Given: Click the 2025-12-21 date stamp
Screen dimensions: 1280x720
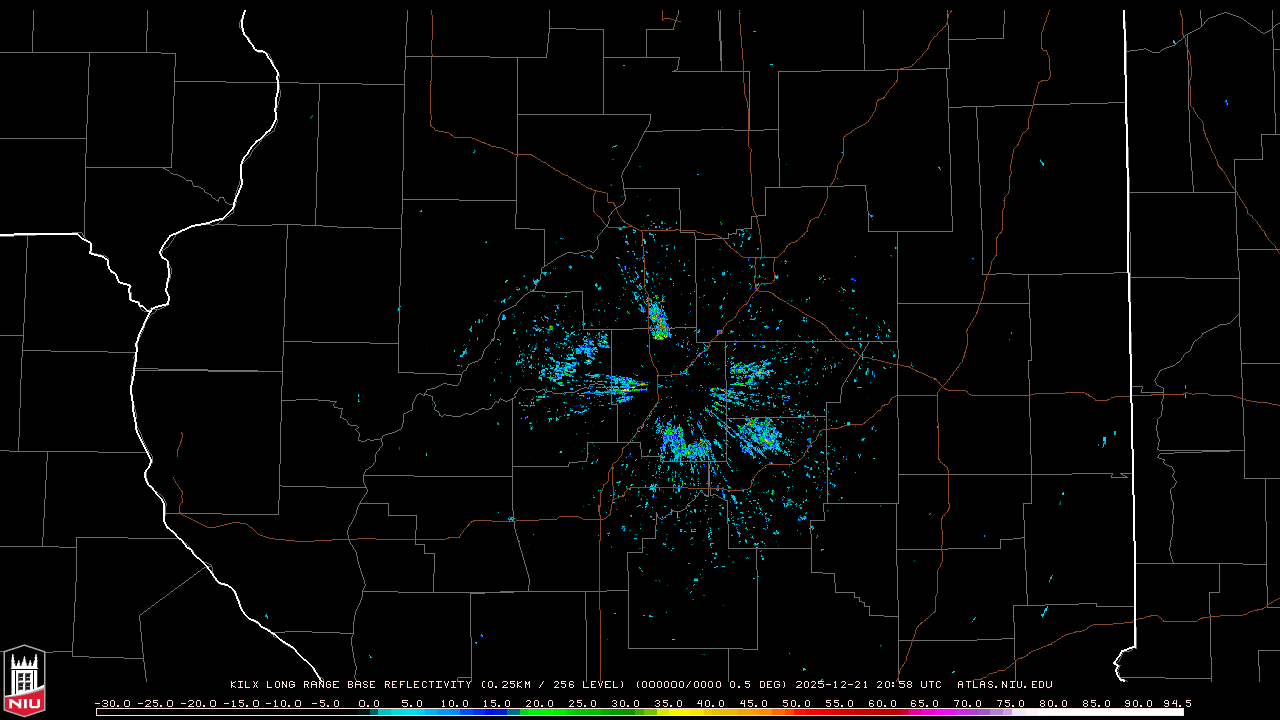Looking at the screenshot, I should pos(832,685).
